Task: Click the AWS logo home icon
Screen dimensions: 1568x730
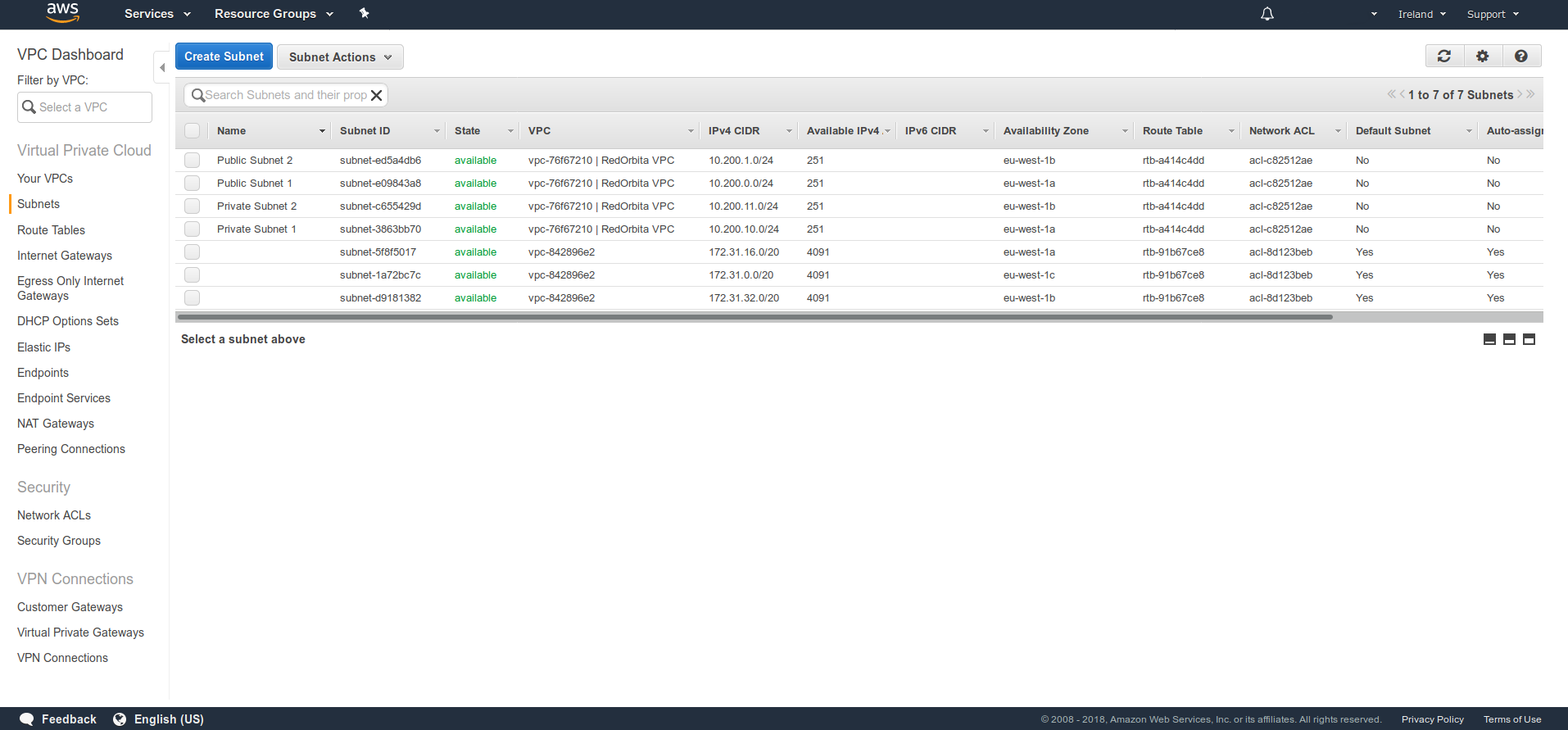Action: pyautogui.click(x=62, y=13)
